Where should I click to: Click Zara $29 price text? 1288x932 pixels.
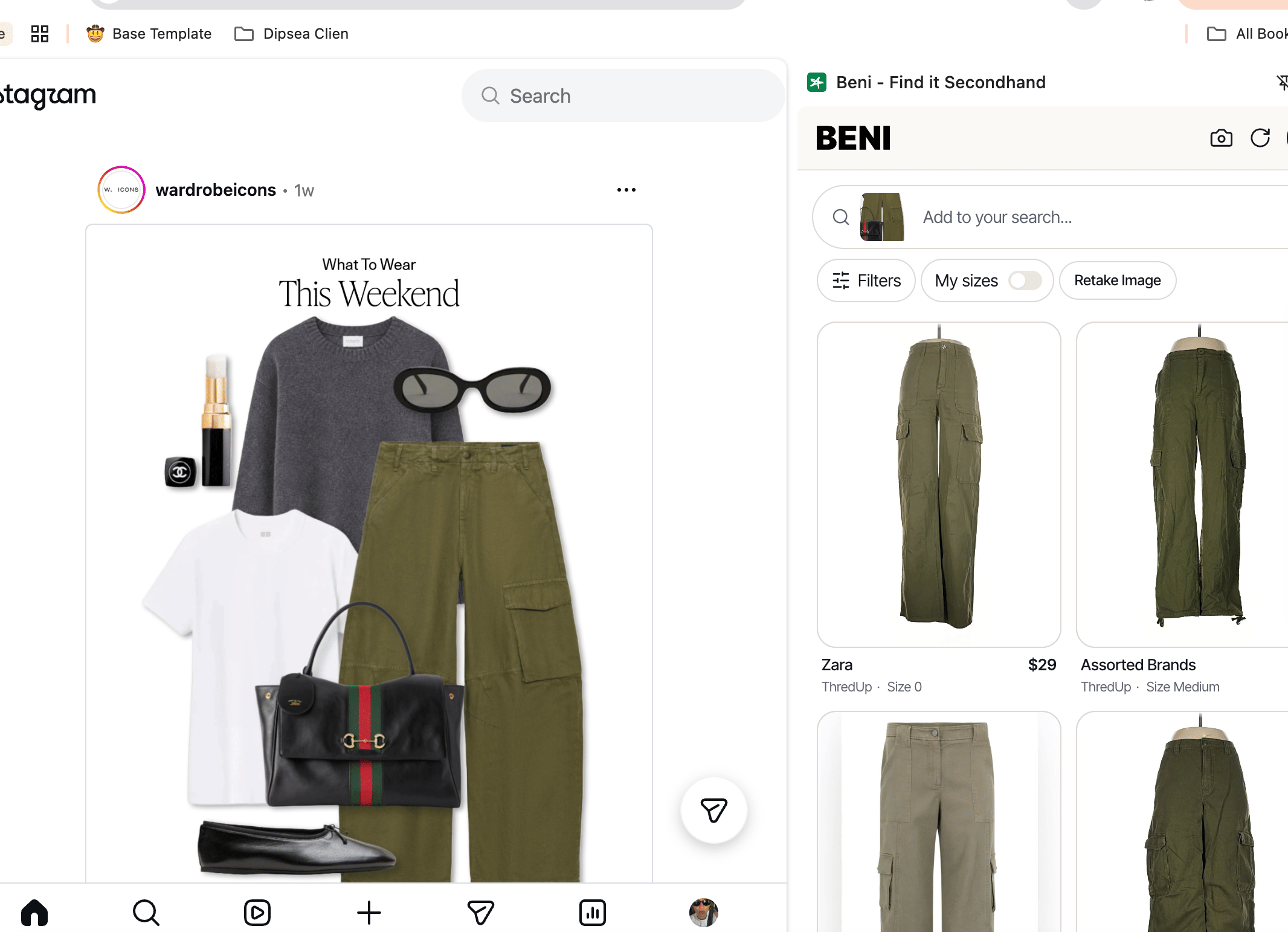[1042, 665]
